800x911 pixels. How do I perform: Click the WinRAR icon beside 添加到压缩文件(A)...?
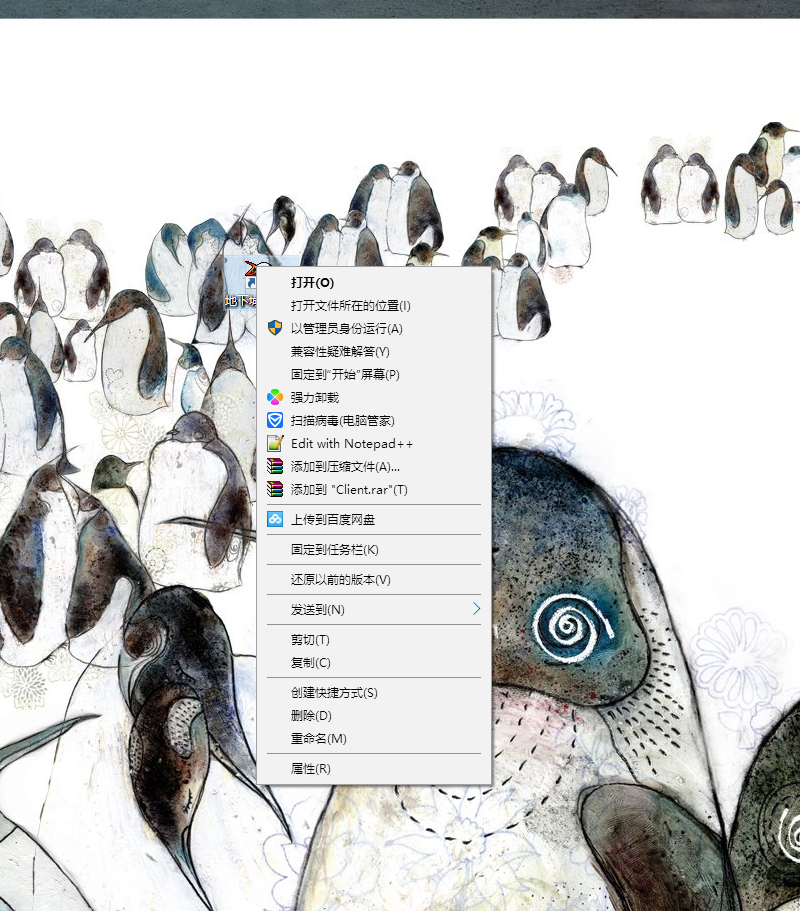[x=275, y=466]
